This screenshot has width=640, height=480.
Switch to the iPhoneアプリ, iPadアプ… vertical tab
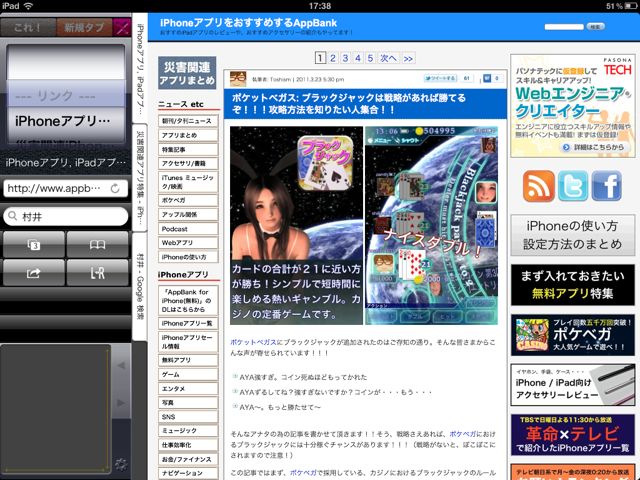pyautogui.click(x=140, y=68)
